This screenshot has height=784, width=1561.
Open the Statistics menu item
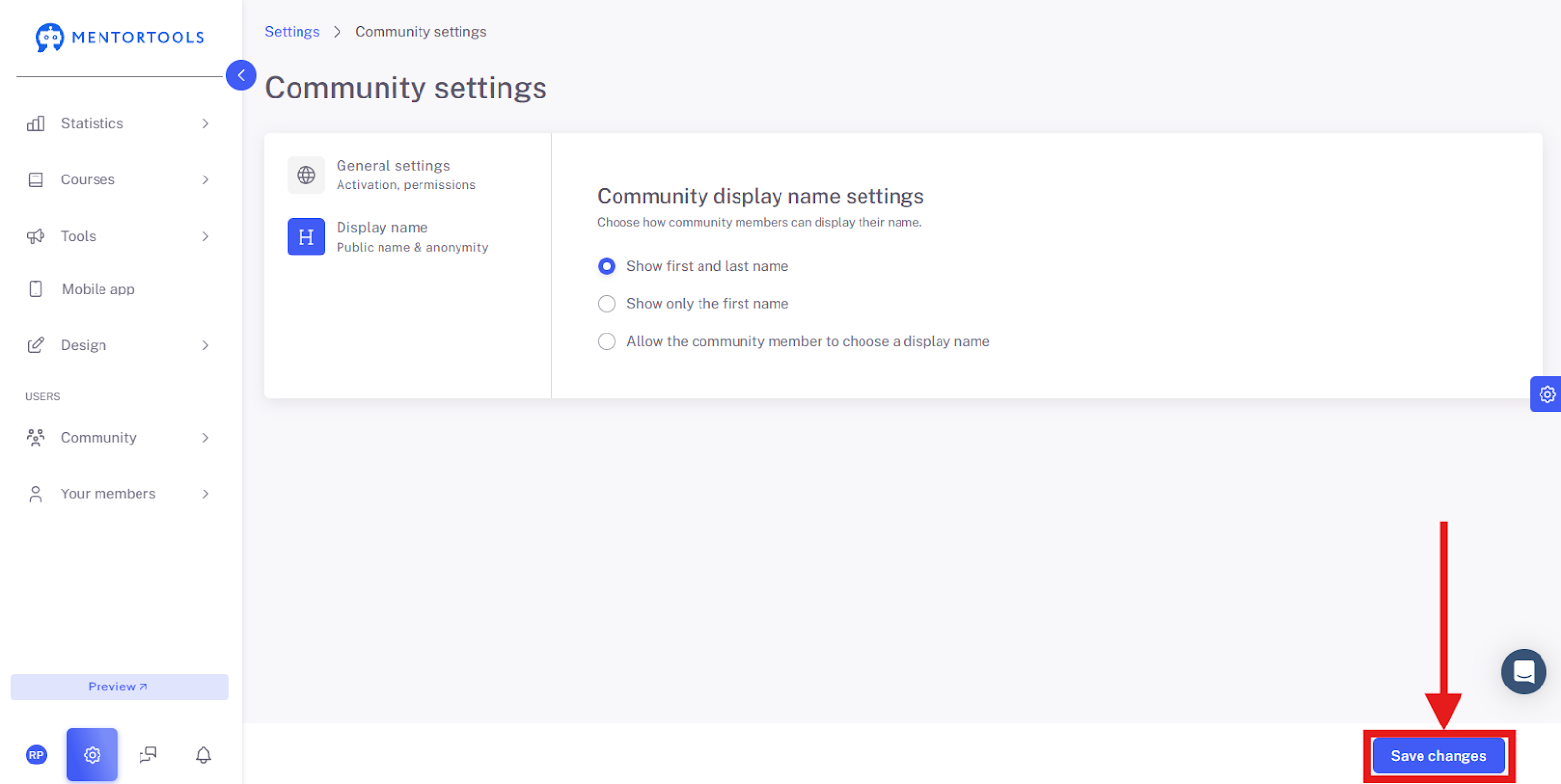pyautogui.click(x=120, y=123)
